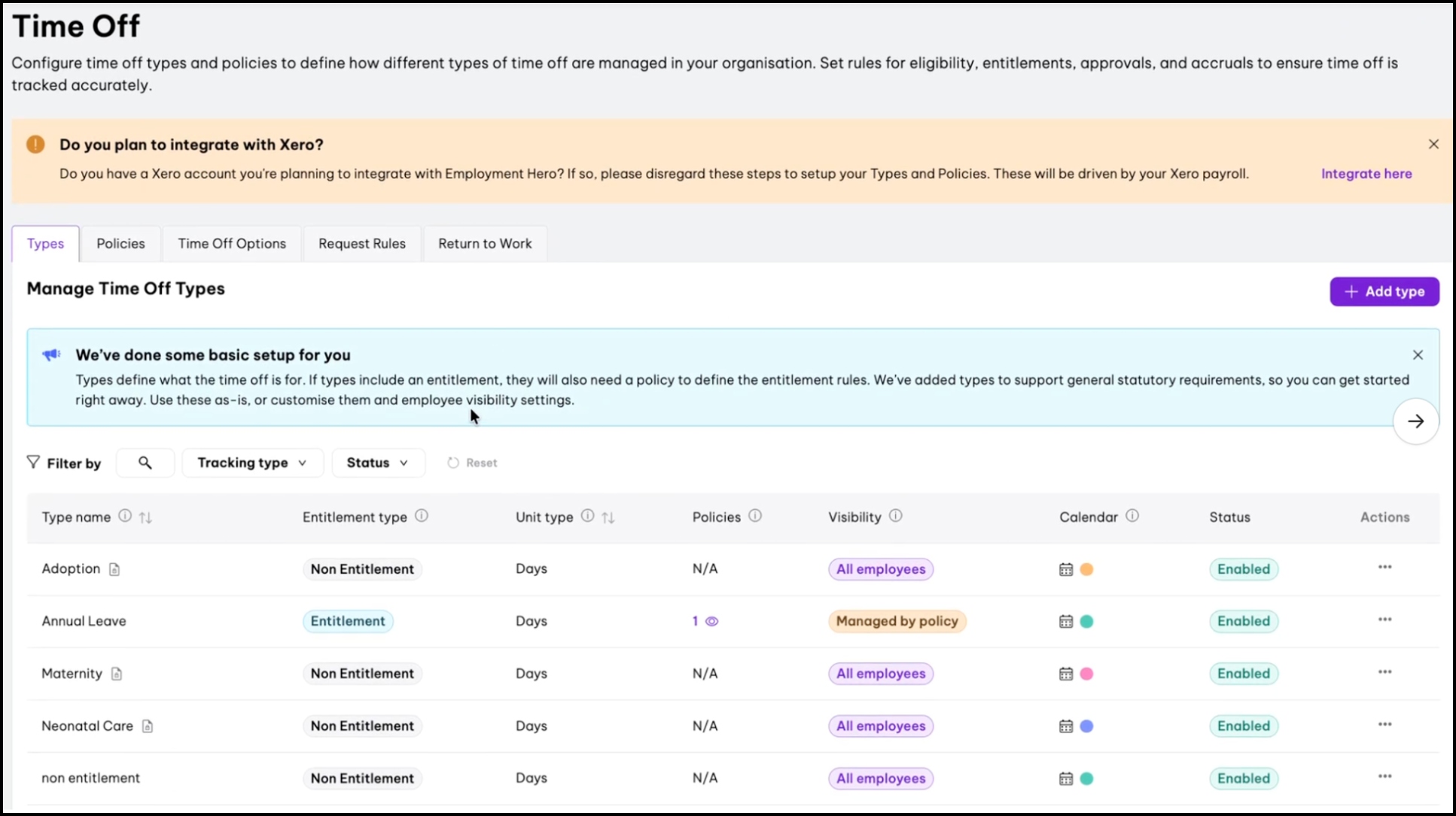The height and width of the screenshot is (816, 1456).
Task: Open three-dot actions for Maternity row
Action: [x=1384, y=672]
